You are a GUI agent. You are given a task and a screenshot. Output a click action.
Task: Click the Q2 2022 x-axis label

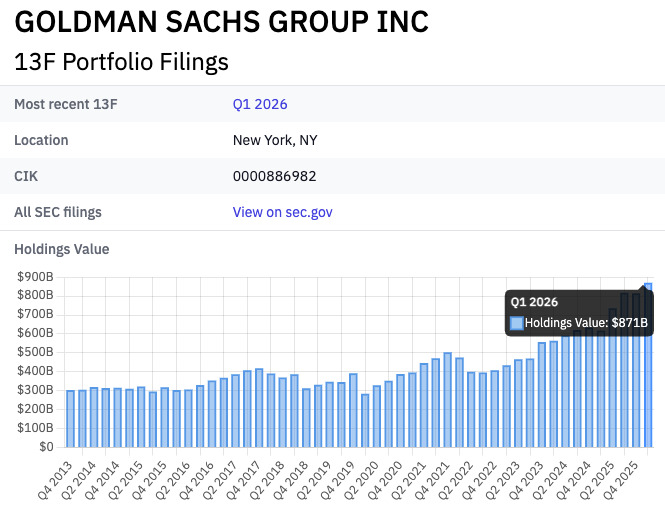[455, 480]
